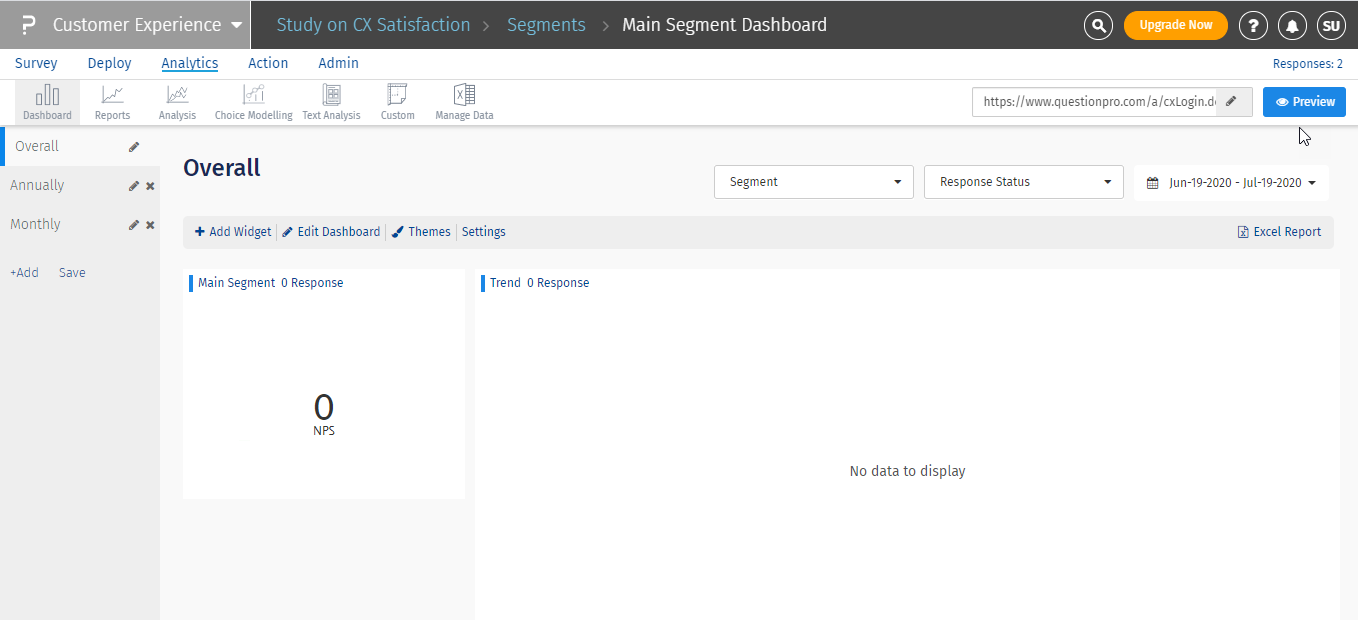Click the search magnifier icon
The image size is (1358, 620).
(1098, 25)
